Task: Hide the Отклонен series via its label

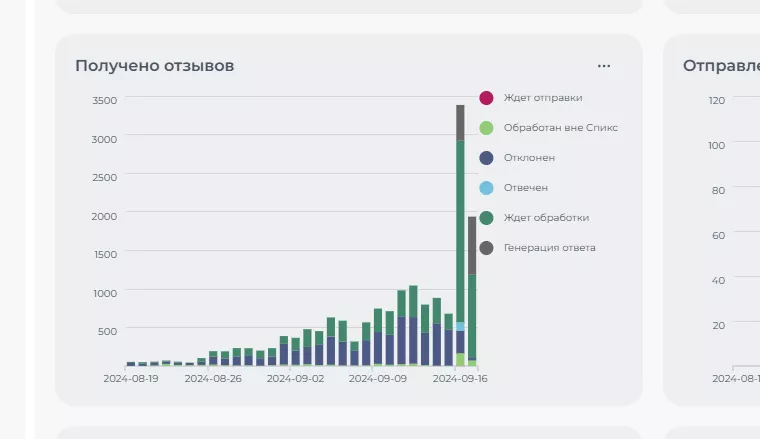Action: coord(529,158)
